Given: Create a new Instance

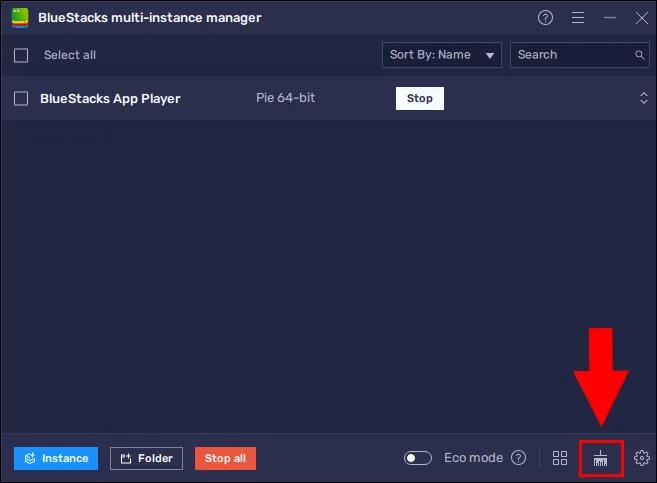Looking at the screenshot, I should click(x=56, y=458).
